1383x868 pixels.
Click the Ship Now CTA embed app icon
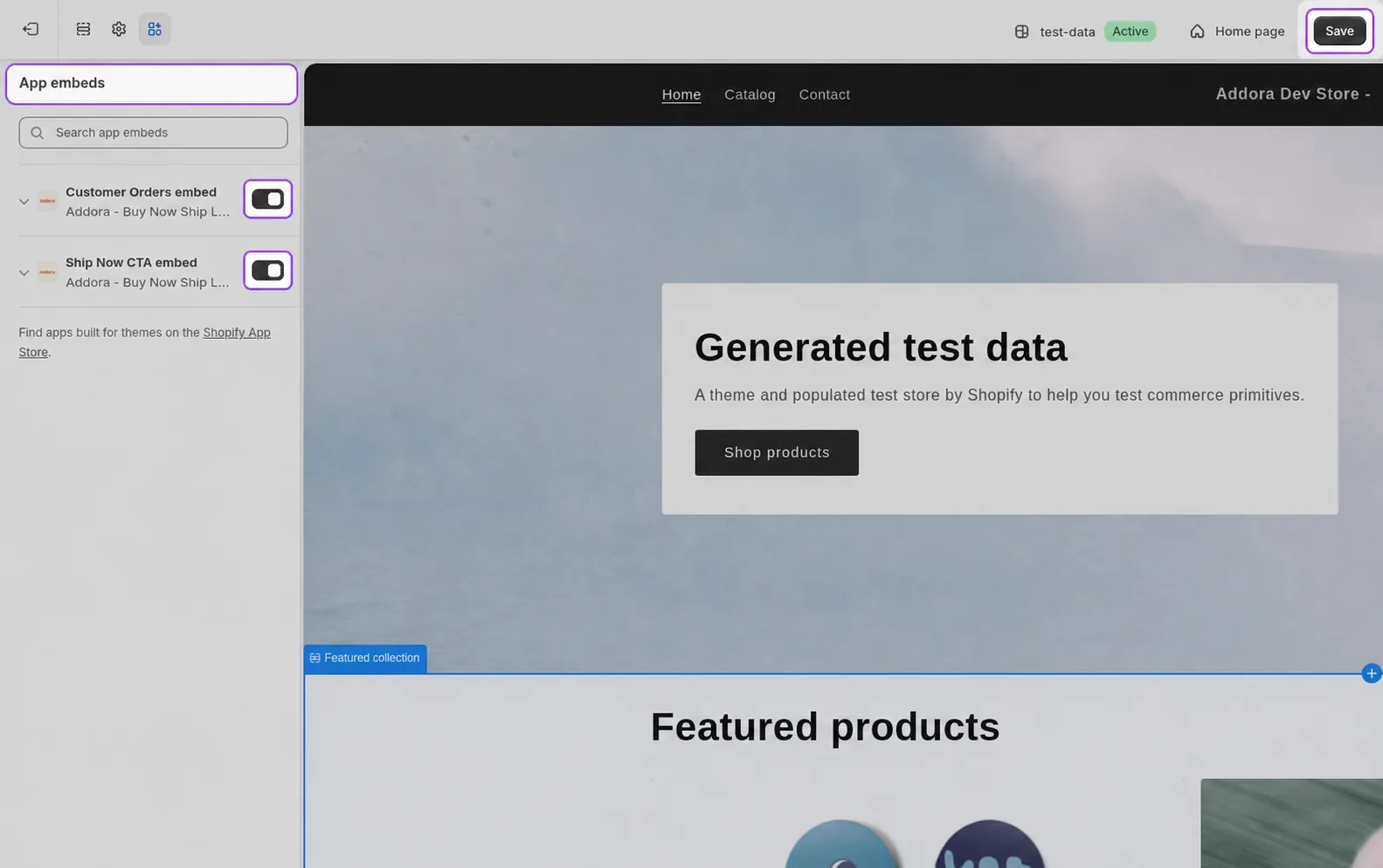tap(47, 272)
